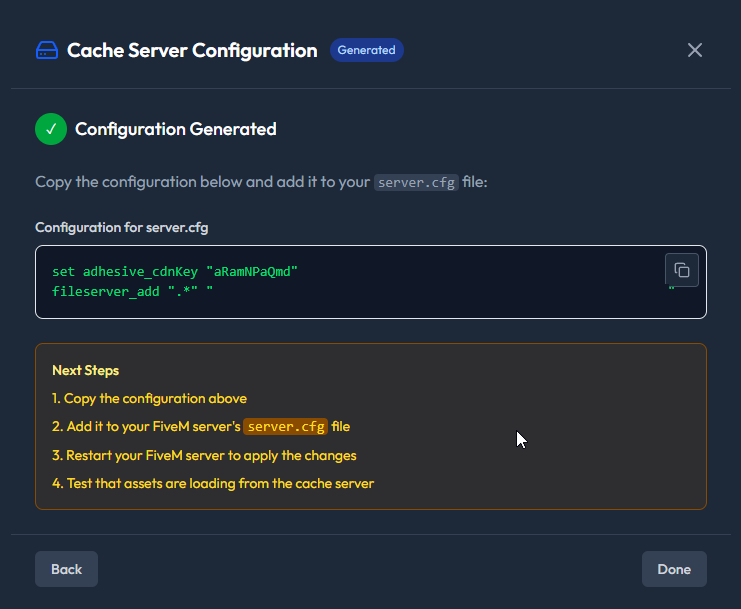
Task: Click the Generated status badge
Action: point(366,50)
